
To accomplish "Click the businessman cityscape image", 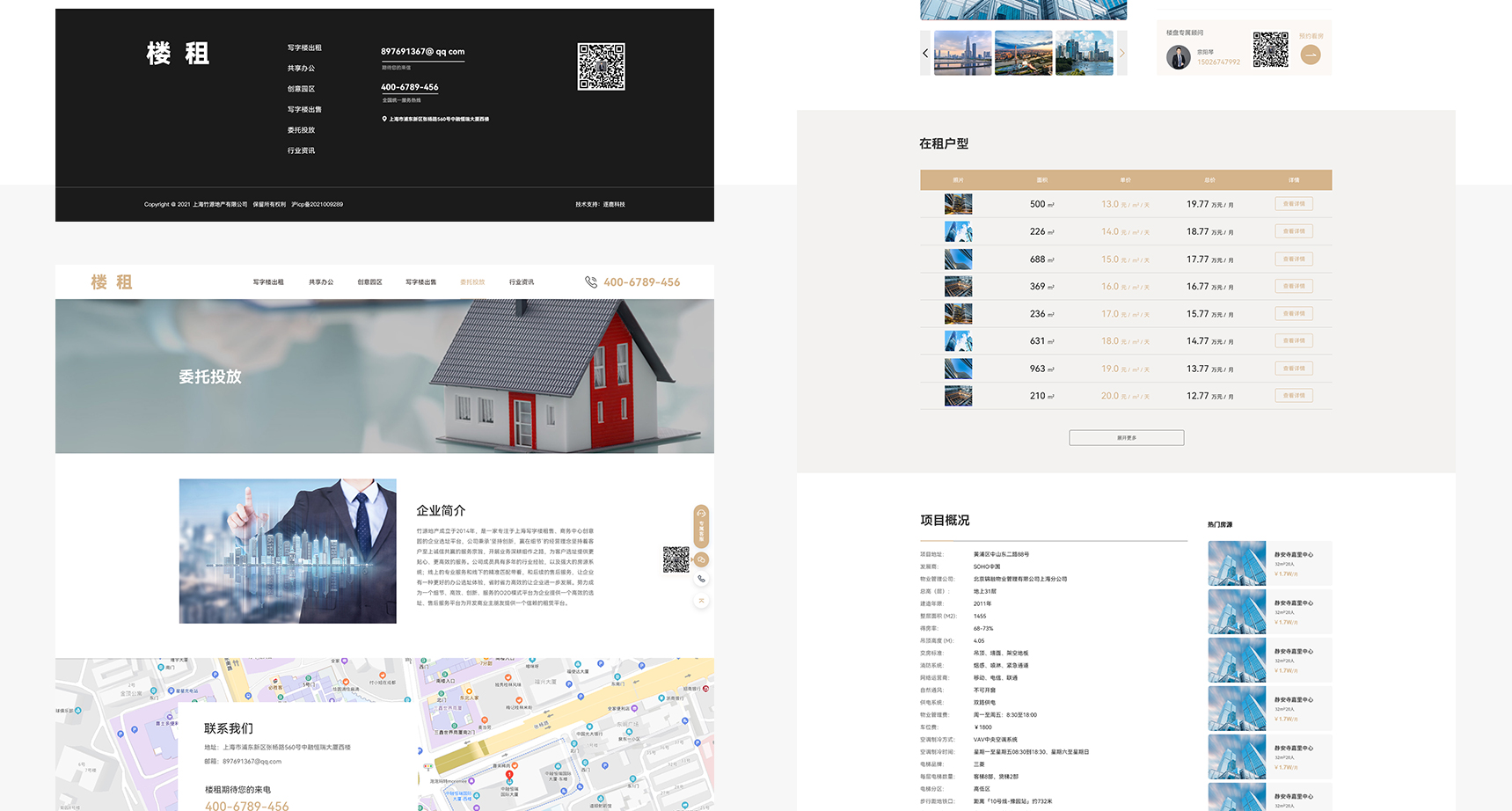I will click(288, 552).
